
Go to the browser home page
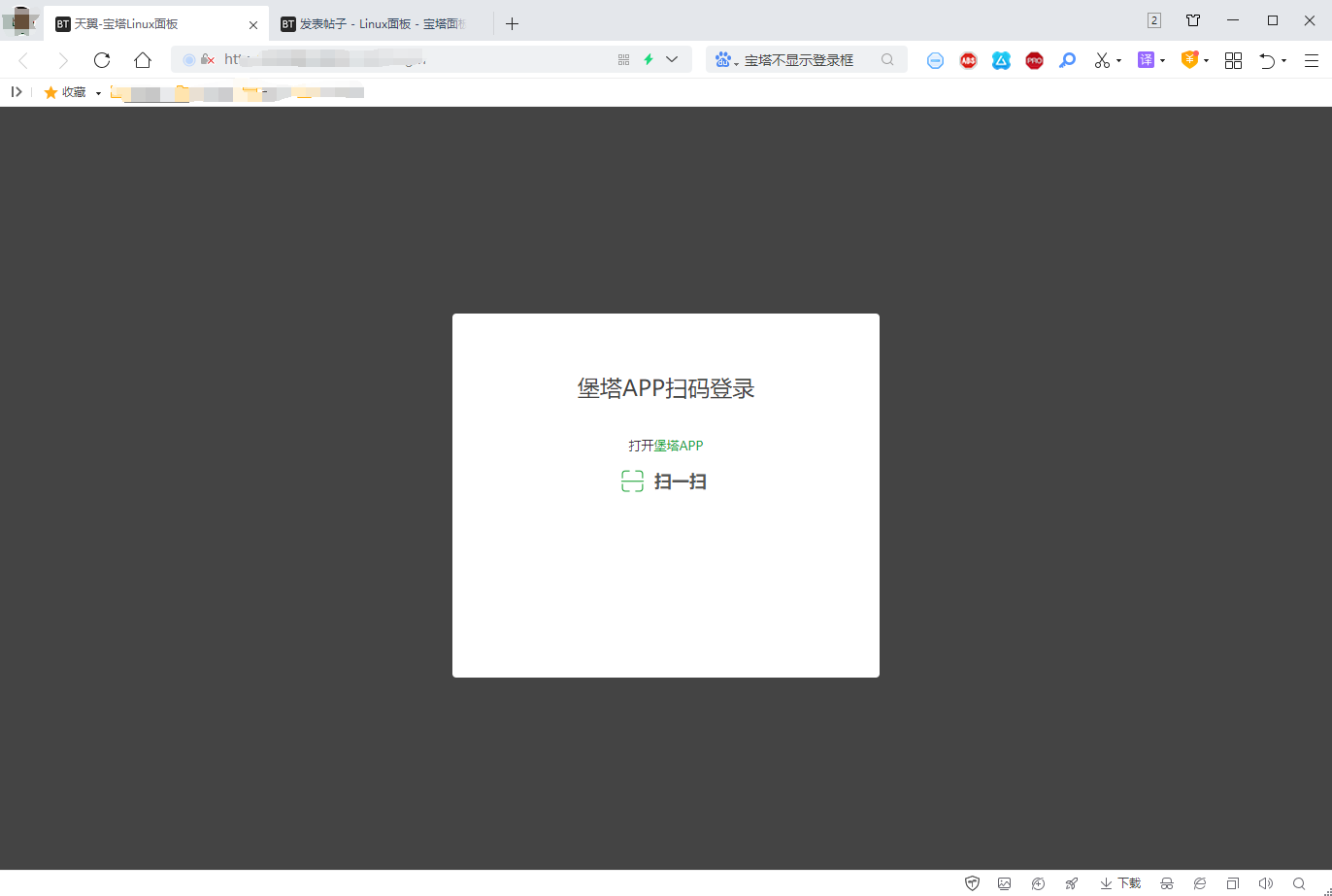[143, 60]
